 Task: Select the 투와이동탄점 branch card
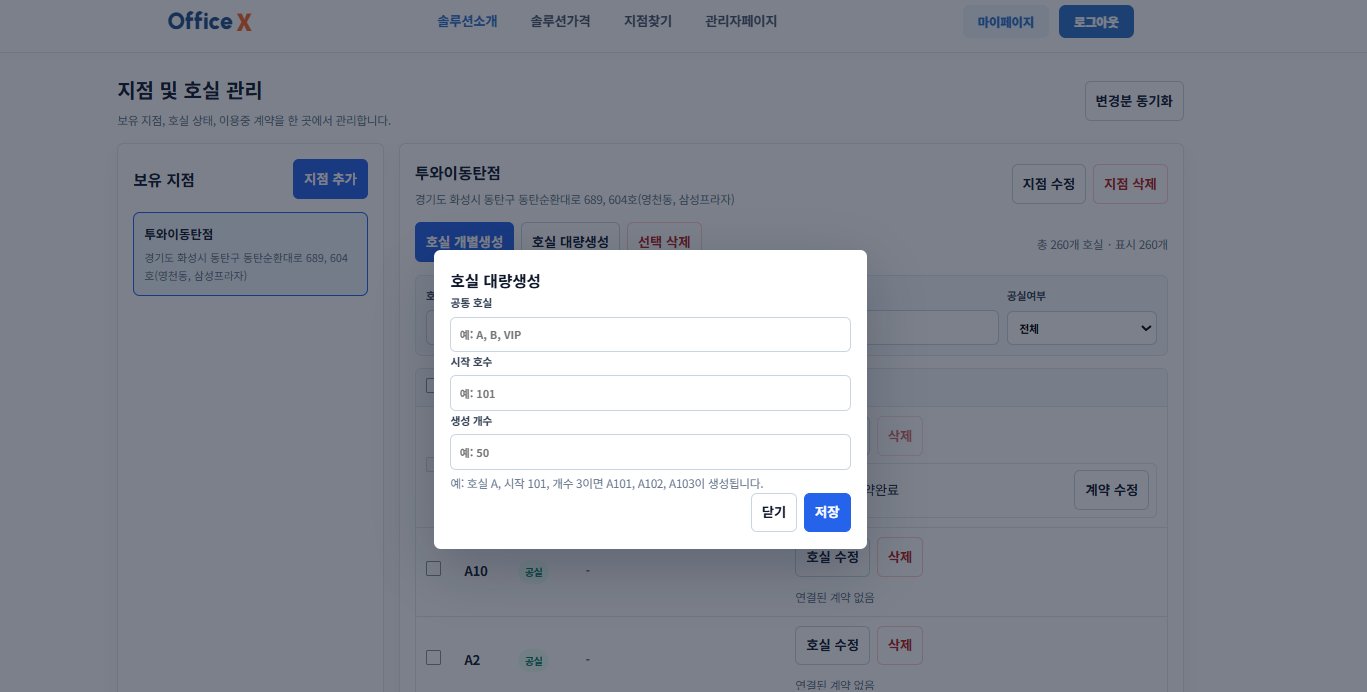[250, 254]
